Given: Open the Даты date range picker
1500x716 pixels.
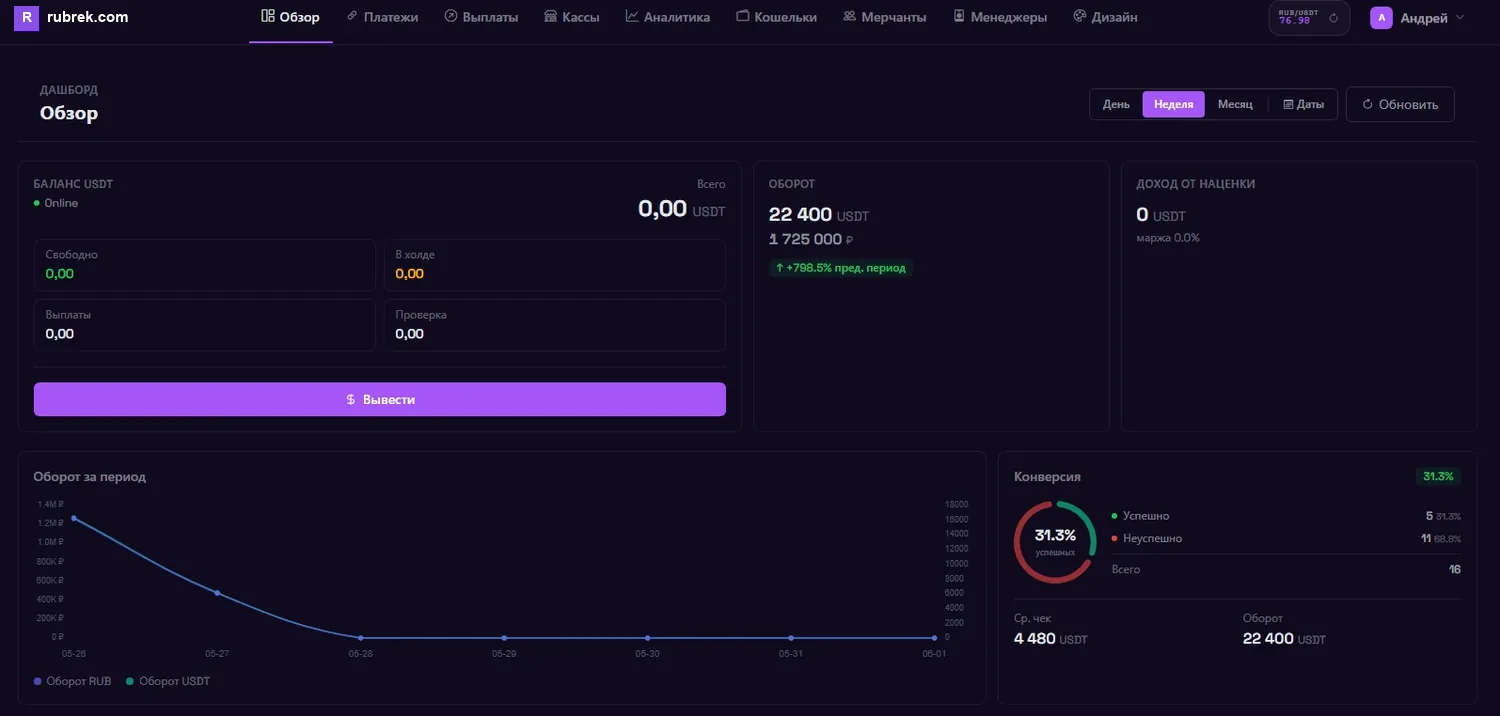Looking at the screenshot, I should tap(1303, 104).
